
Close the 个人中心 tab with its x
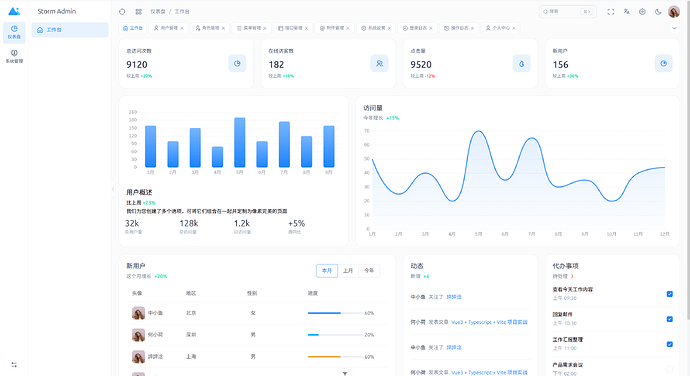pos(514,28)
